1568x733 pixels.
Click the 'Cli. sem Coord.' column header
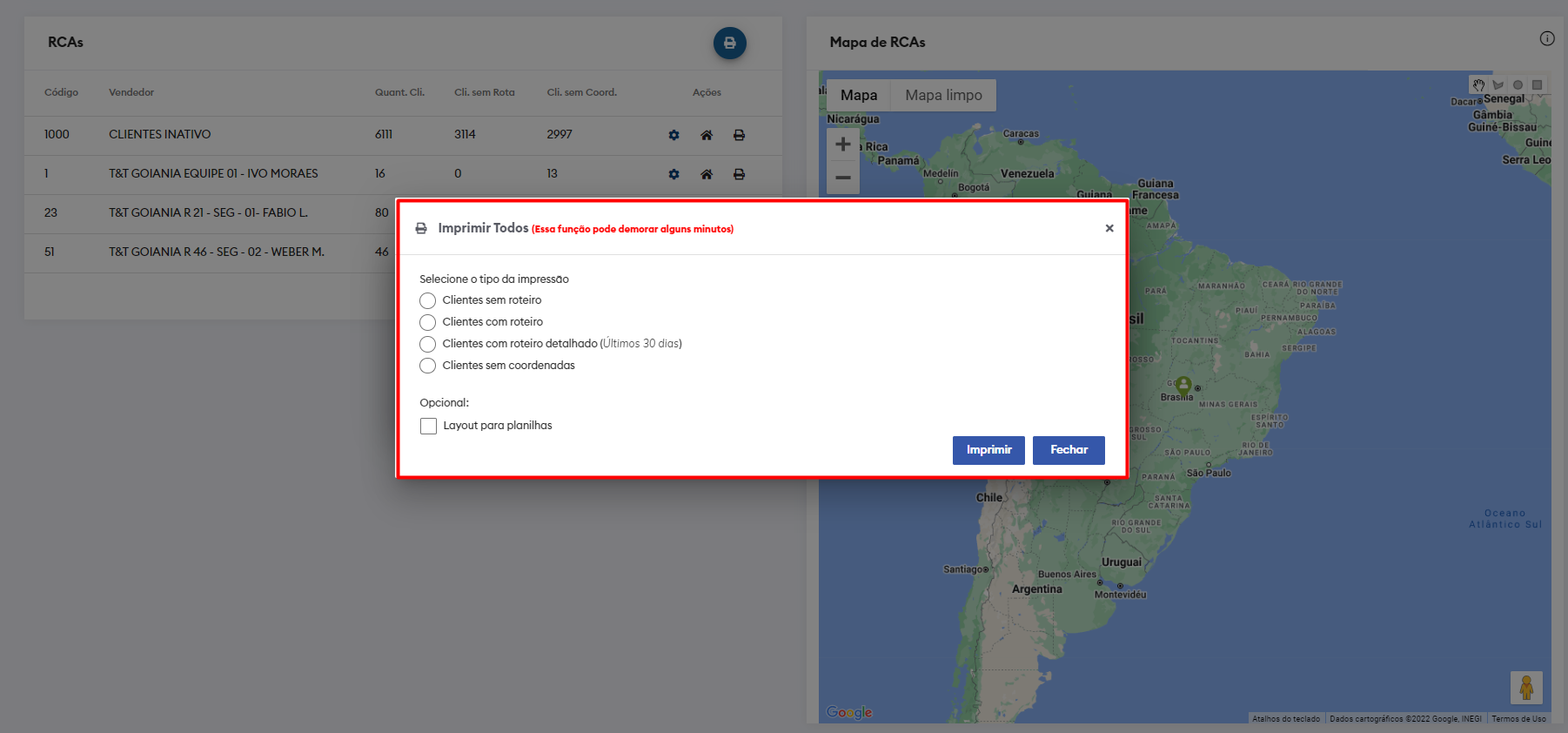[582, 92]
